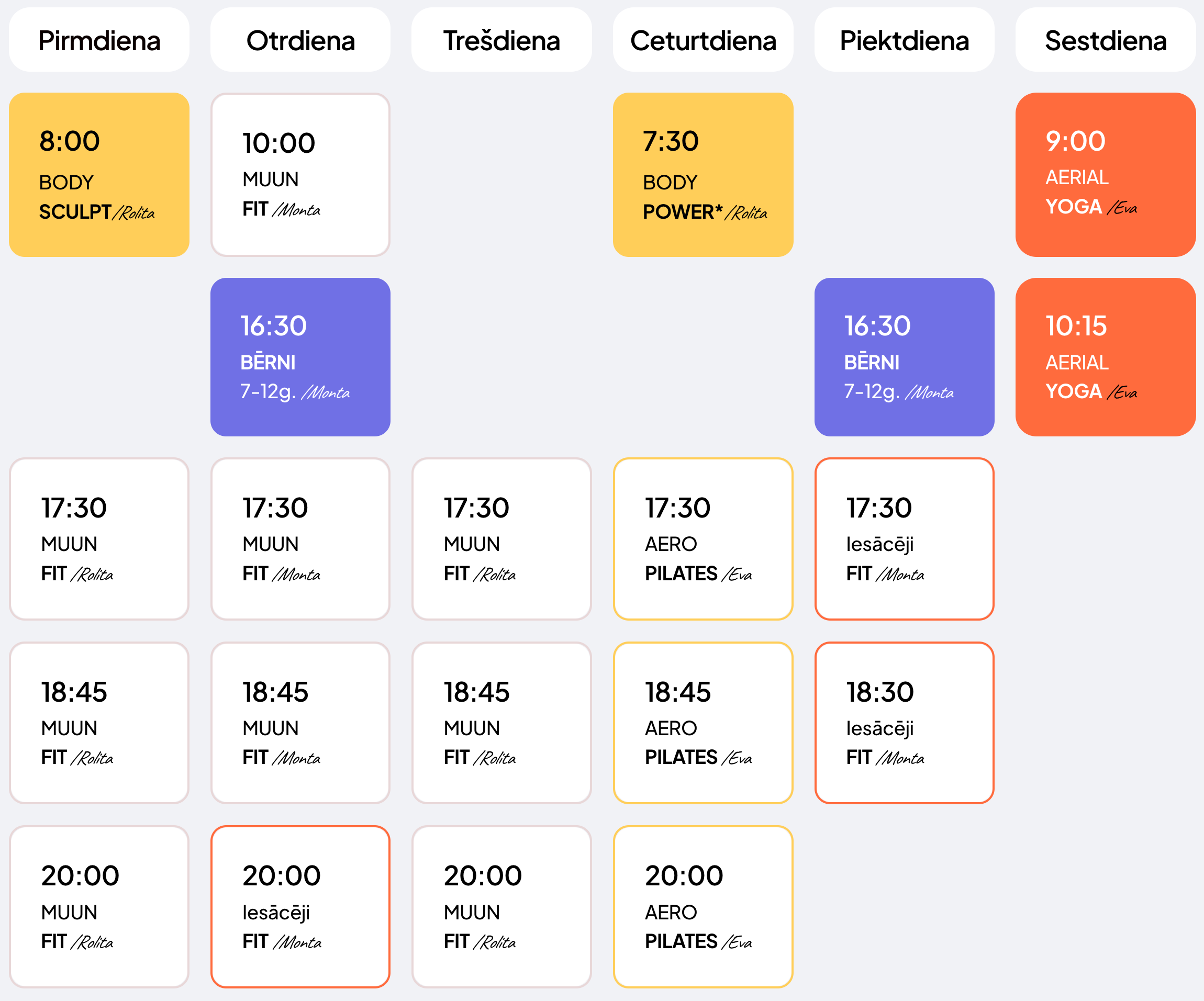Select the Sestdiena day header

tap(1106, 40)
